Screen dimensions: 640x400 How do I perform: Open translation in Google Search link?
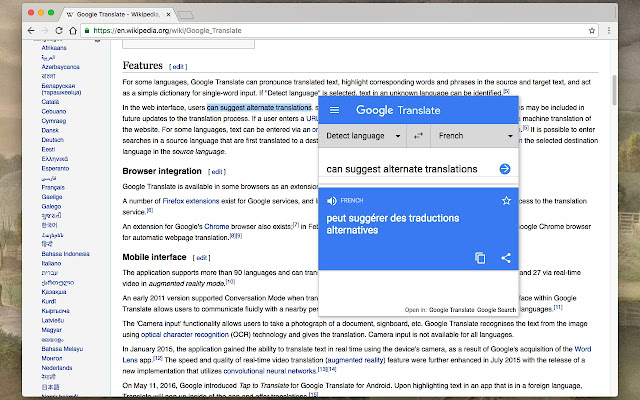click(496, 310)
